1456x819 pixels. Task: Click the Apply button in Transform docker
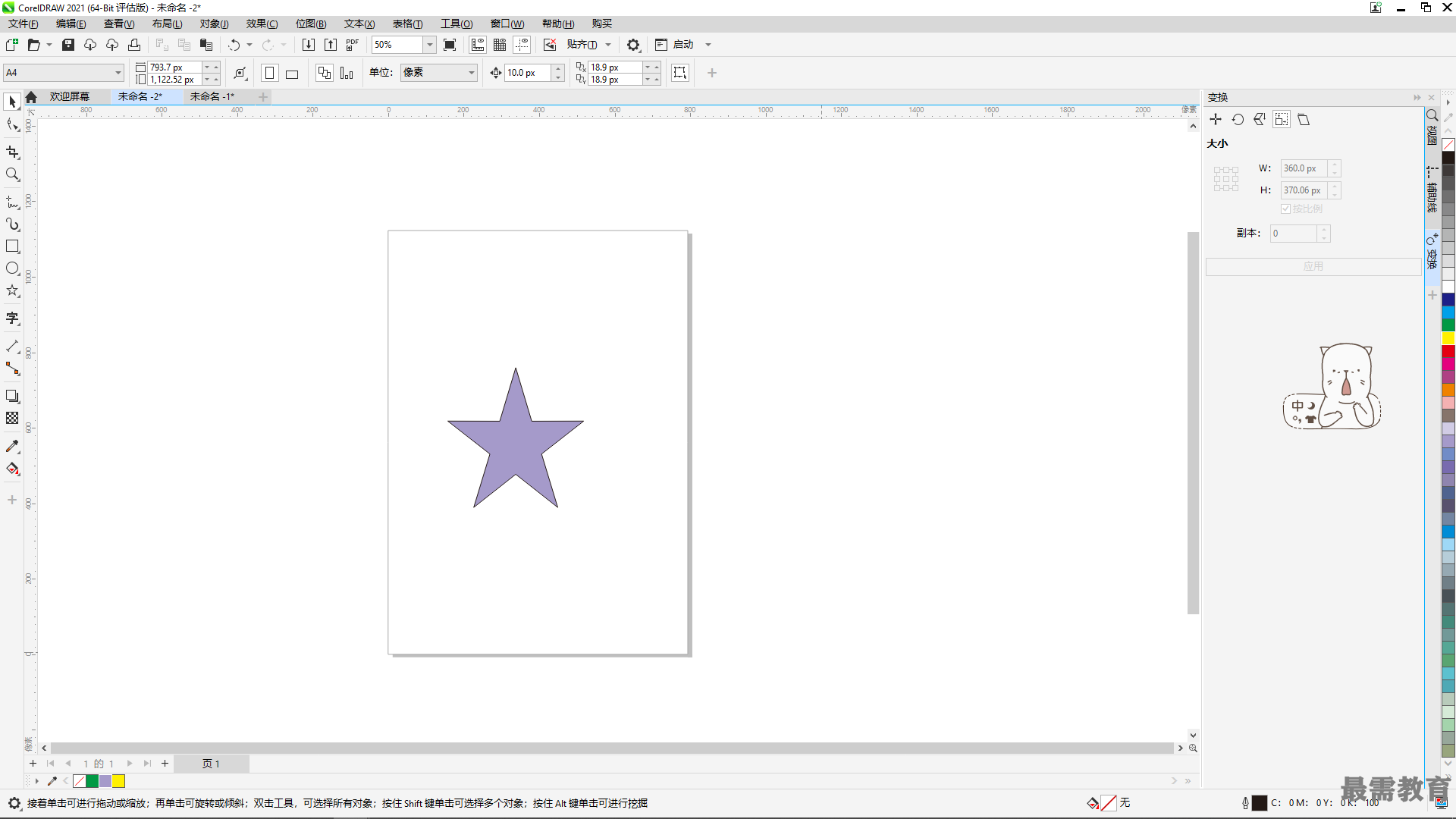(x=1313, y=266)
